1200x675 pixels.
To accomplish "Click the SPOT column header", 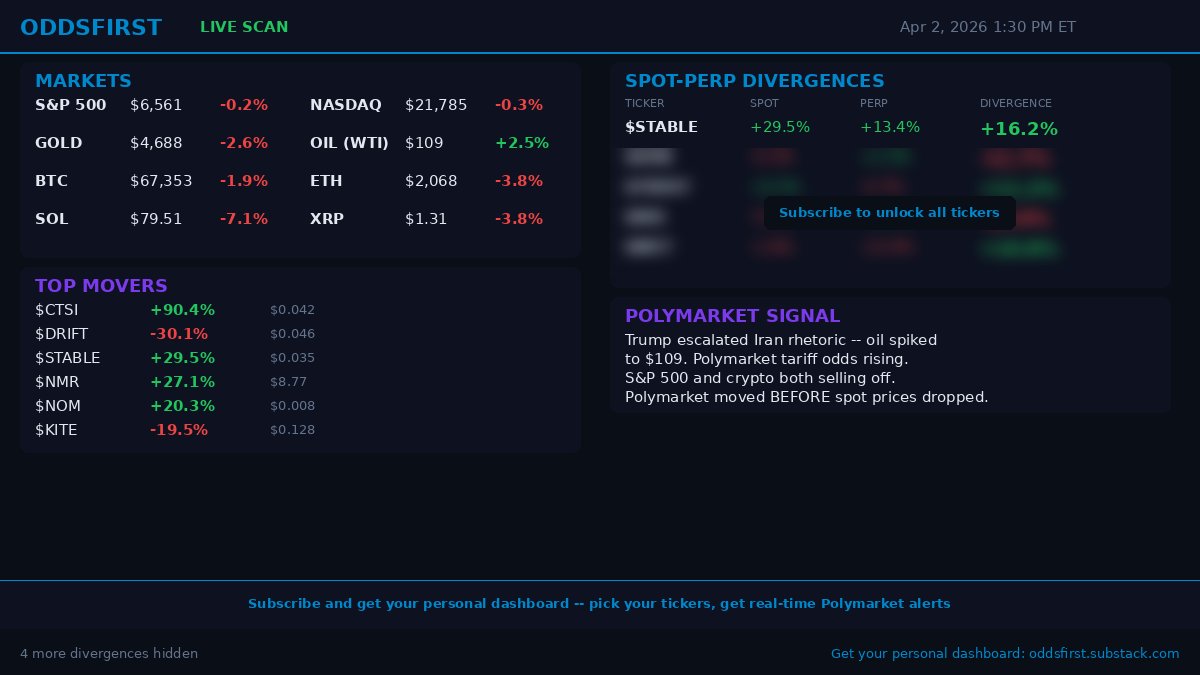I will (764, 103).
